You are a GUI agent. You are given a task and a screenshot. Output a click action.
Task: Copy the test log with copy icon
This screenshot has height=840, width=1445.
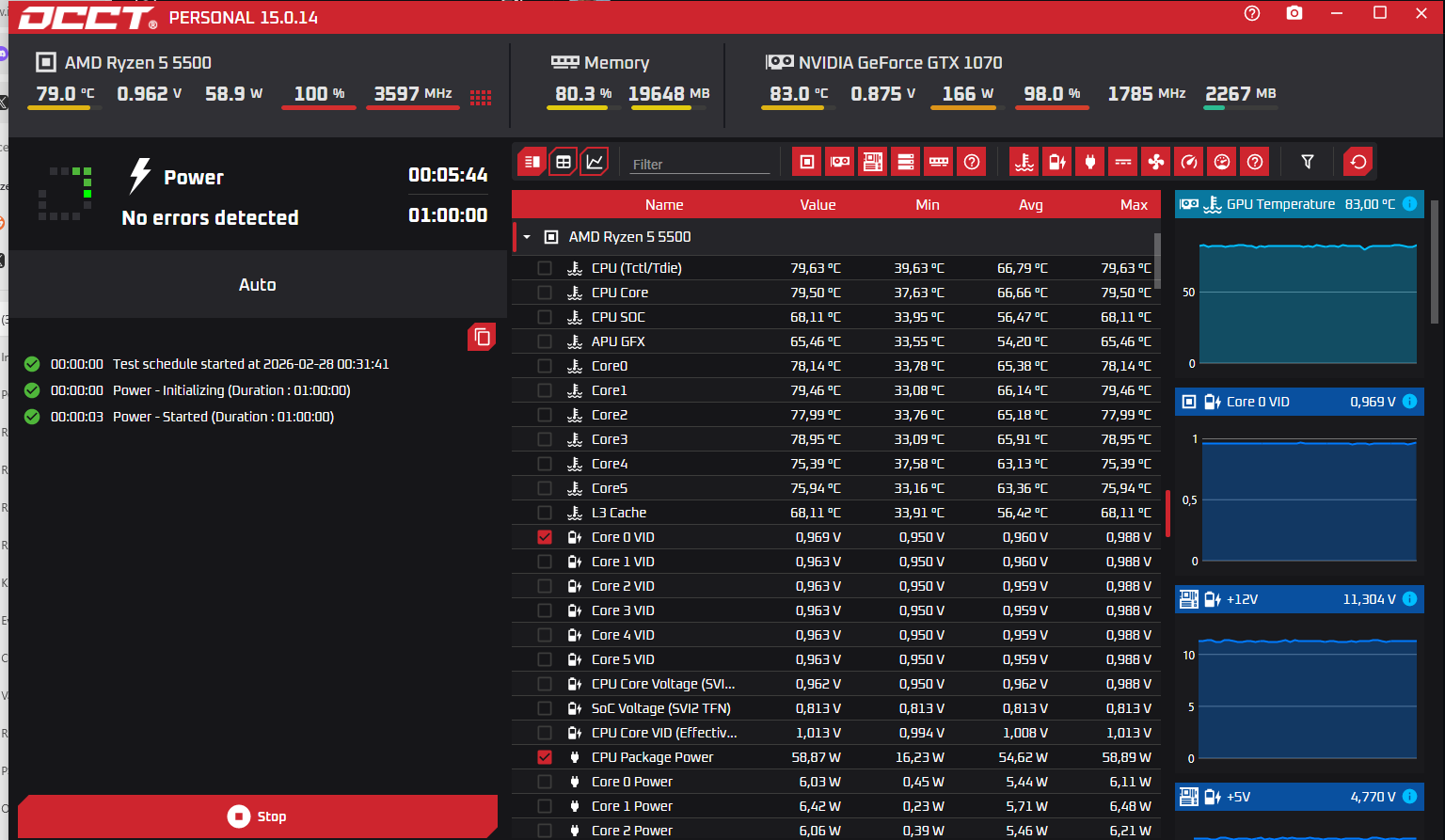482,337
